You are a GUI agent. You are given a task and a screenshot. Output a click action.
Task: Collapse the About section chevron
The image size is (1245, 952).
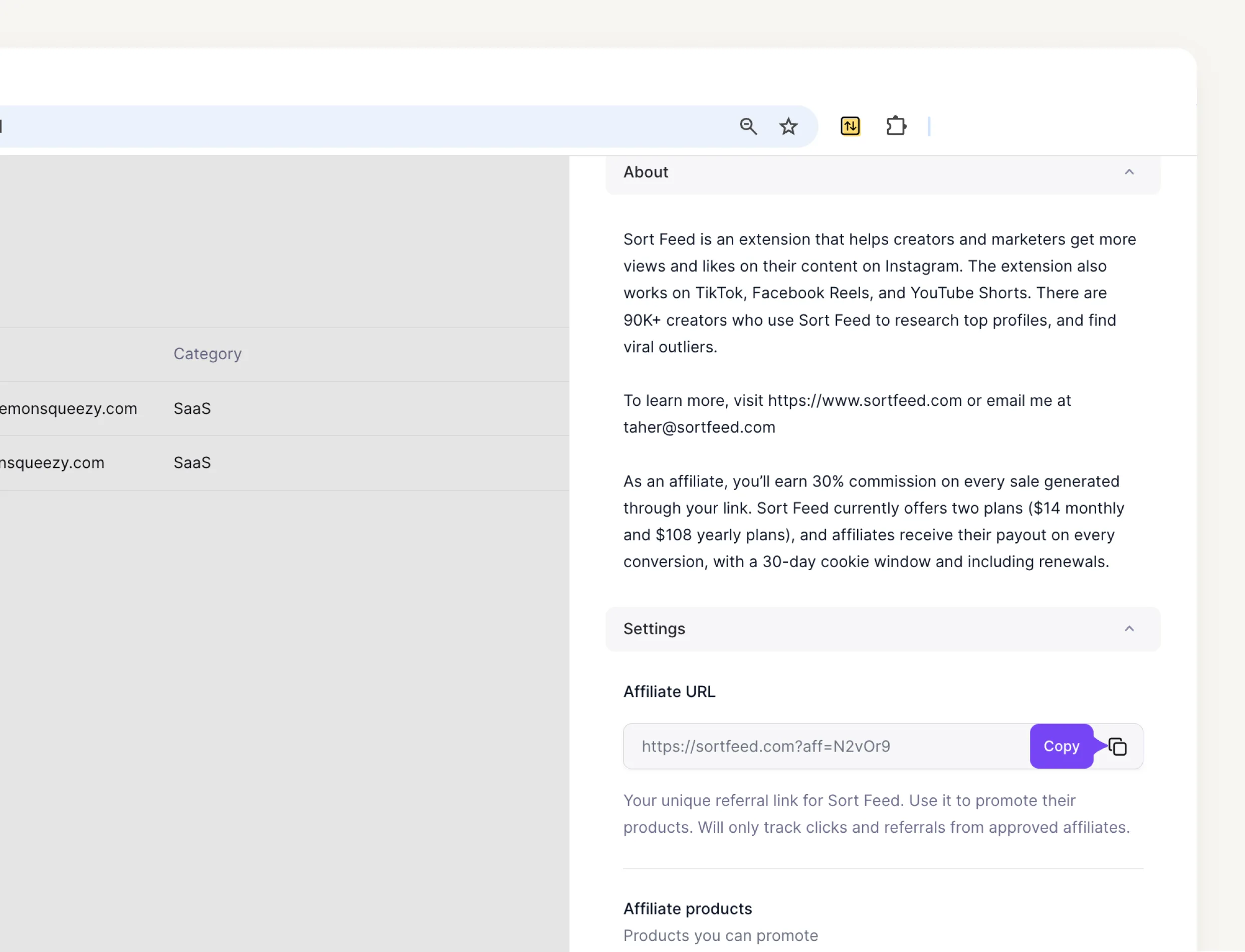tap(1129, 172)
